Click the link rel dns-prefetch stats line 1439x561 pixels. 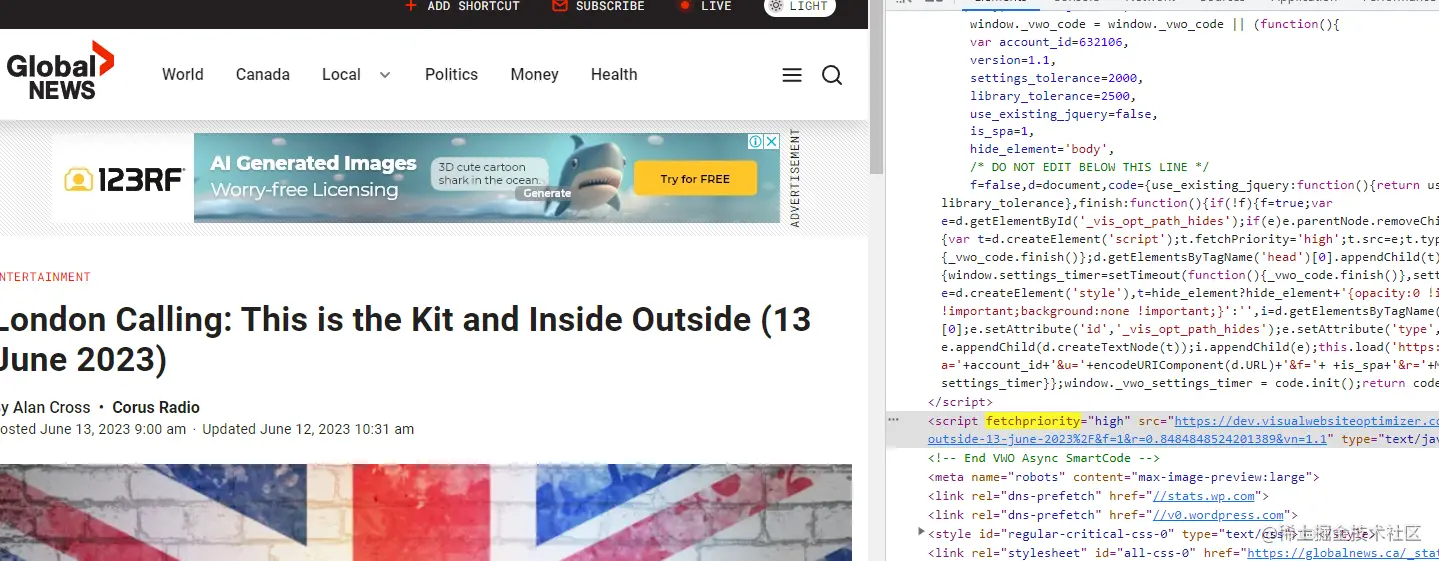(x=1098, y=496)
